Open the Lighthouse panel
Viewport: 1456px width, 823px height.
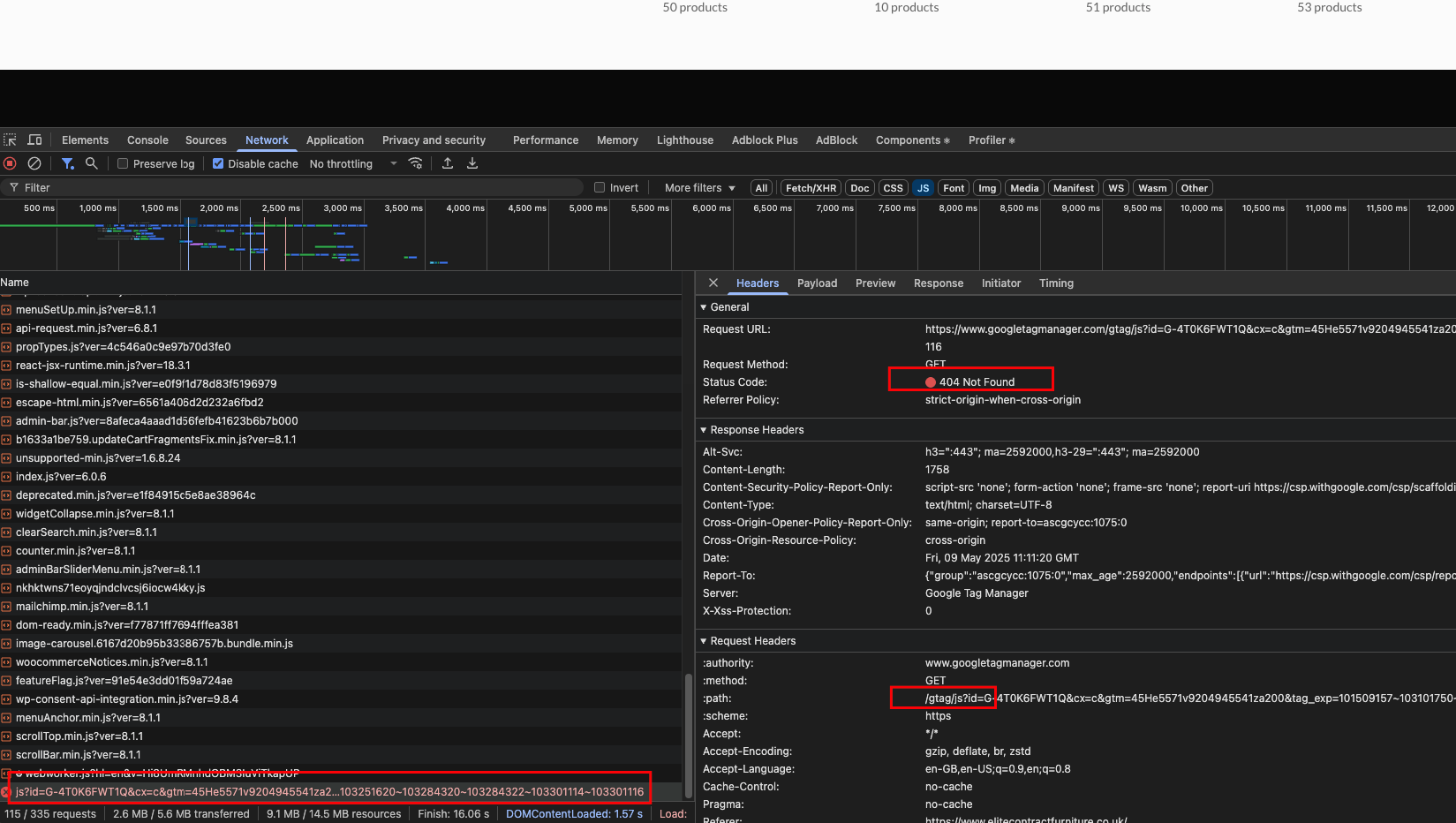coord(685,140)
